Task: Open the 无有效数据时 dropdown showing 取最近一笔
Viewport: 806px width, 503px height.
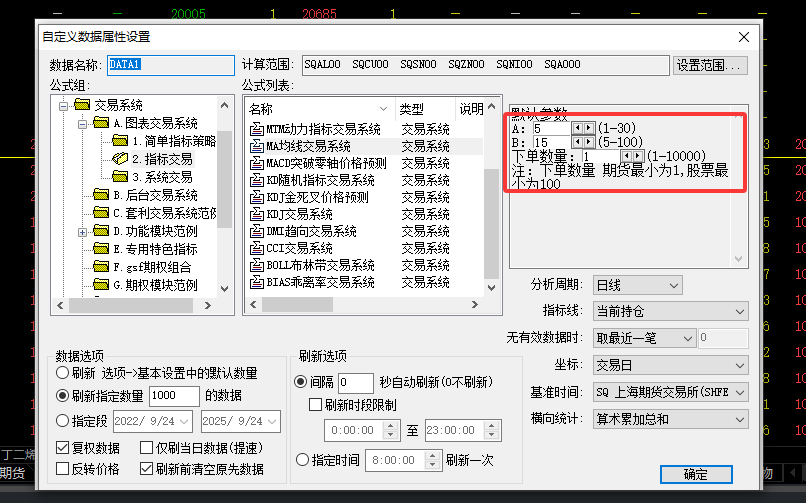Action: [x=644, y=338]
